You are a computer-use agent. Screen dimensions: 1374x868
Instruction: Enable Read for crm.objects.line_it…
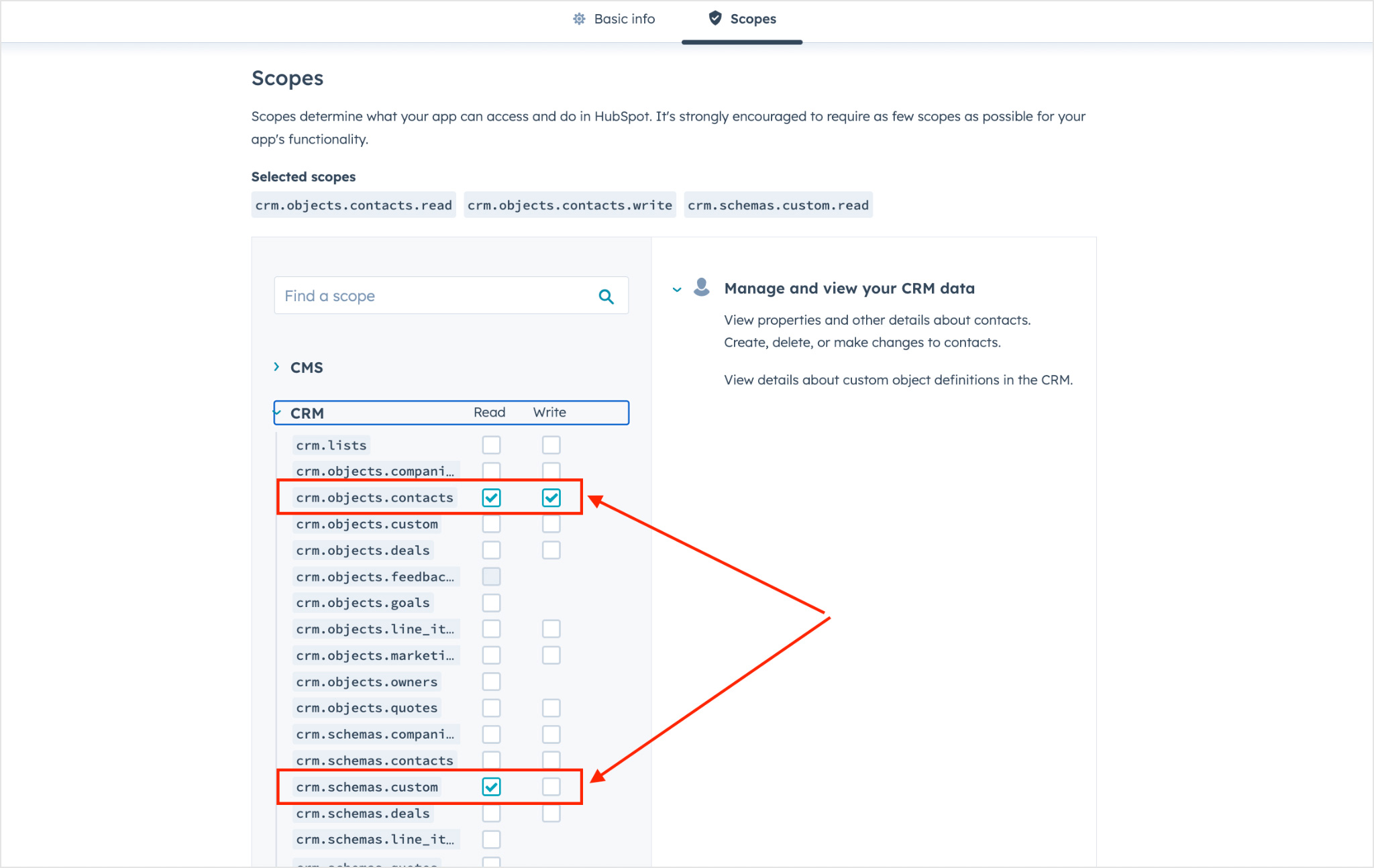pos(491,629)
